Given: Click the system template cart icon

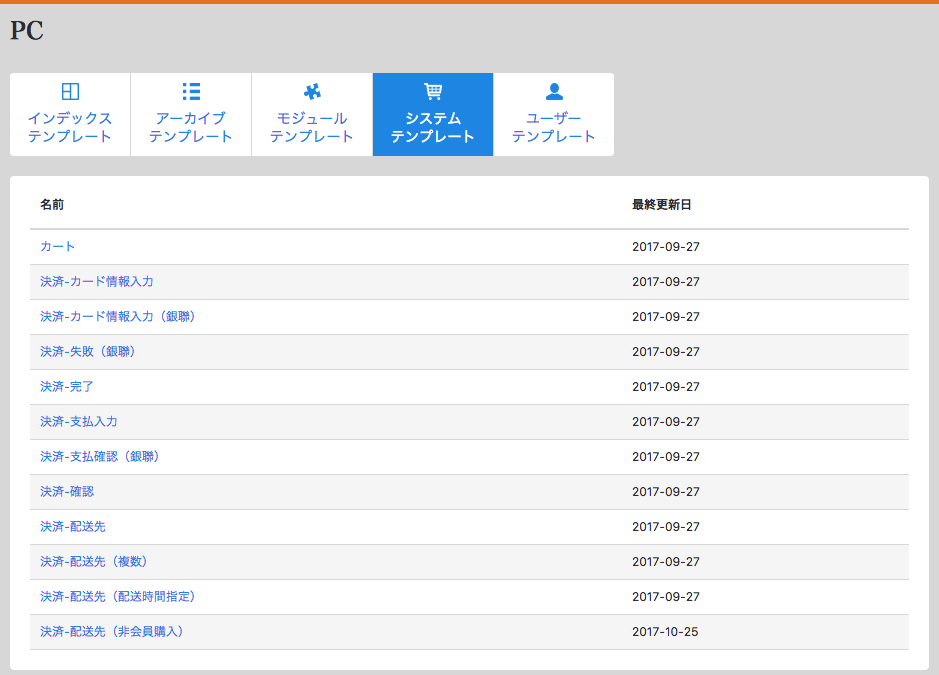Looking at the screenshot, I should coord(433,92).
